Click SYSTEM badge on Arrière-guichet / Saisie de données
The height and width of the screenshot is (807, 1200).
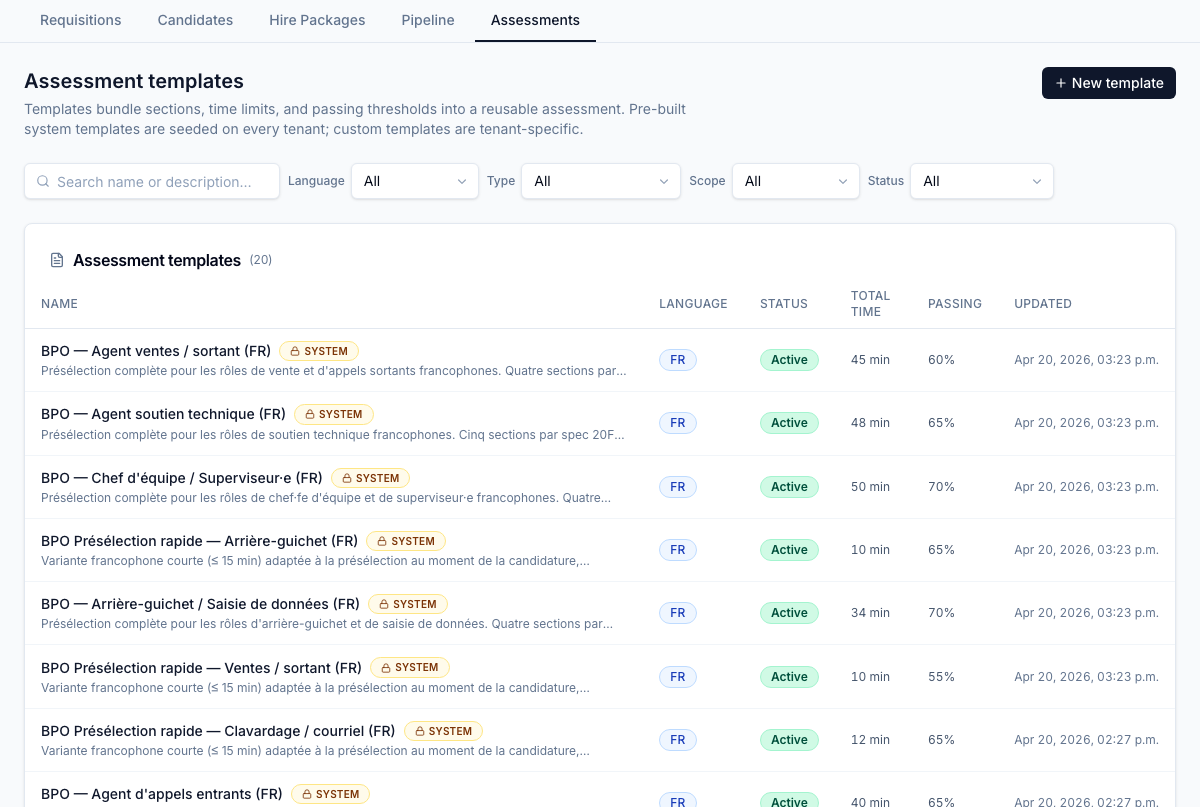408,604
